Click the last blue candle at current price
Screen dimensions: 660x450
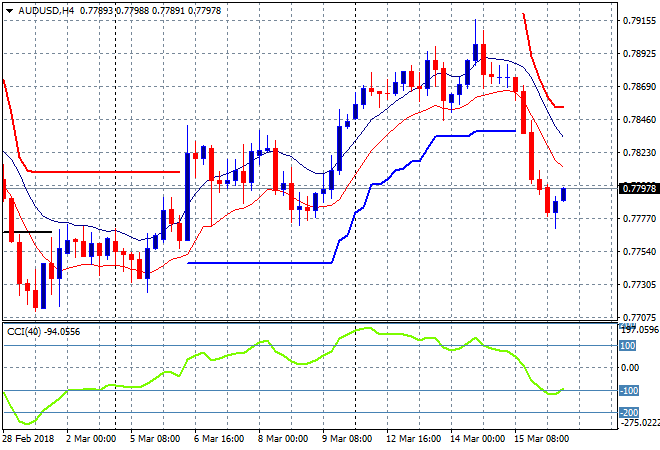coord(563,194)
